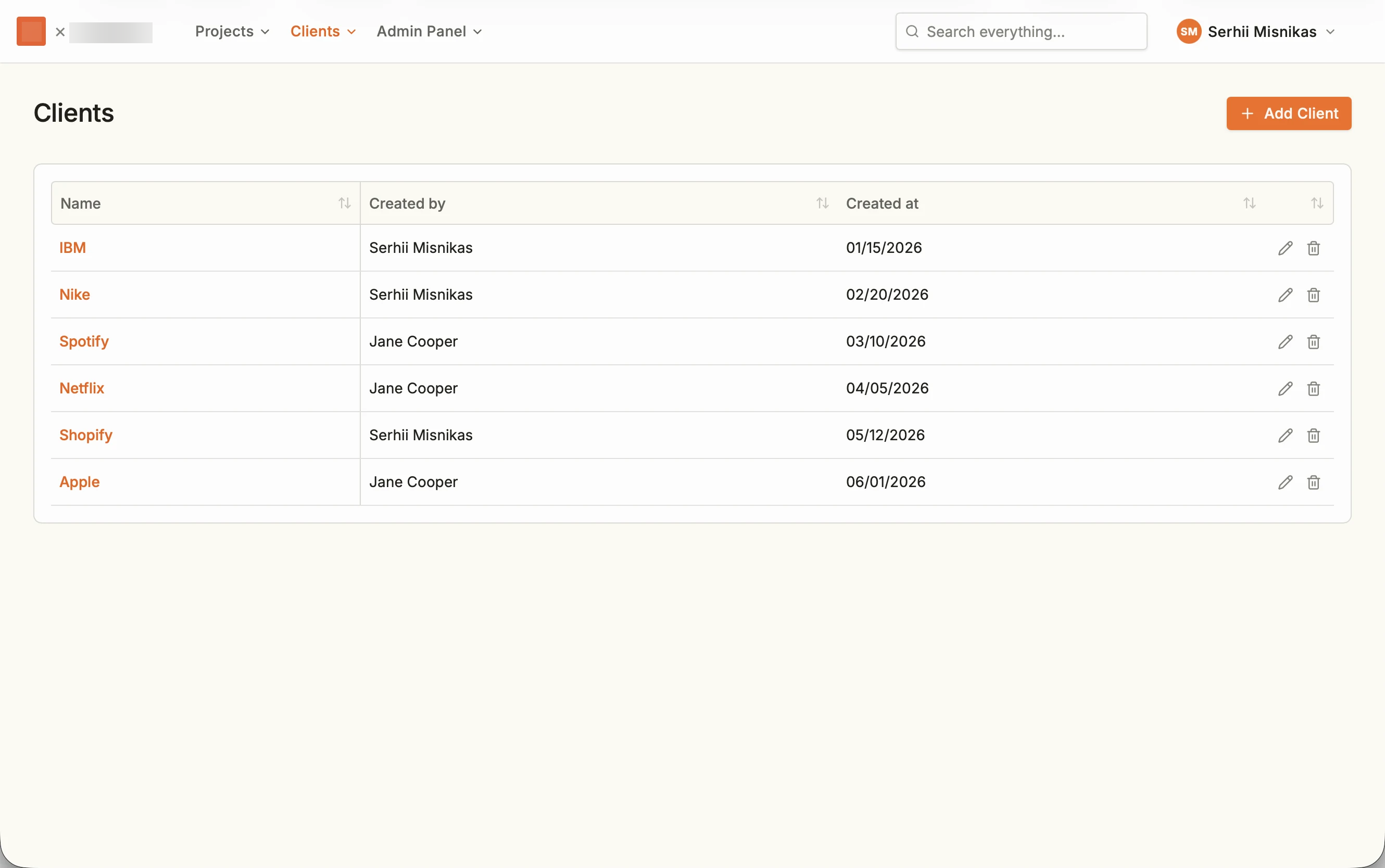The height and width of the screenshot is (868, 1385).
Task: Click date 05/12/2026
Action: click(886, 435)
